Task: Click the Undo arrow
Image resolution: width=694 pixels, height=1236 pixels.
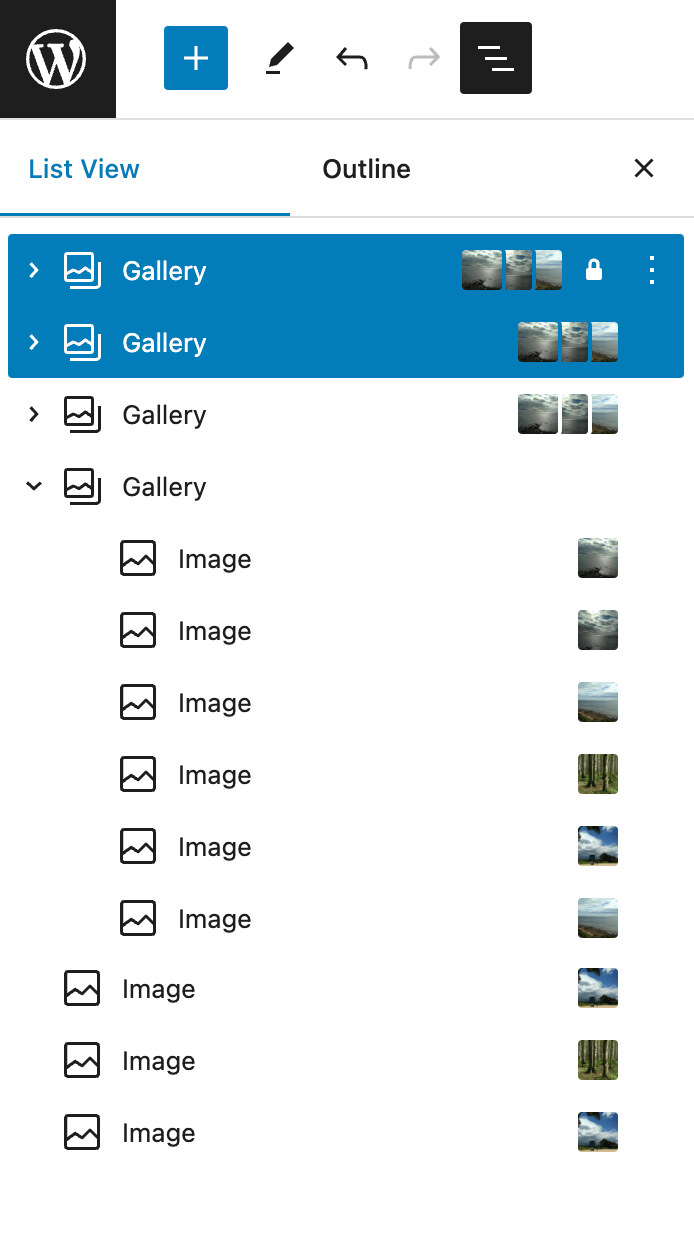Action: pyautogui.click(x=352, y=58)
